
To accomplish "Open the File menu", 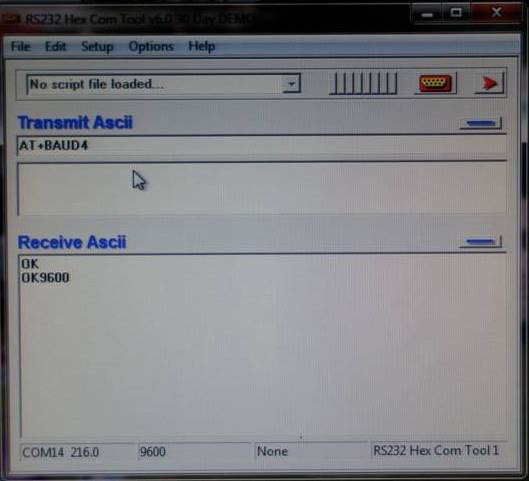I will coord(21,46).
